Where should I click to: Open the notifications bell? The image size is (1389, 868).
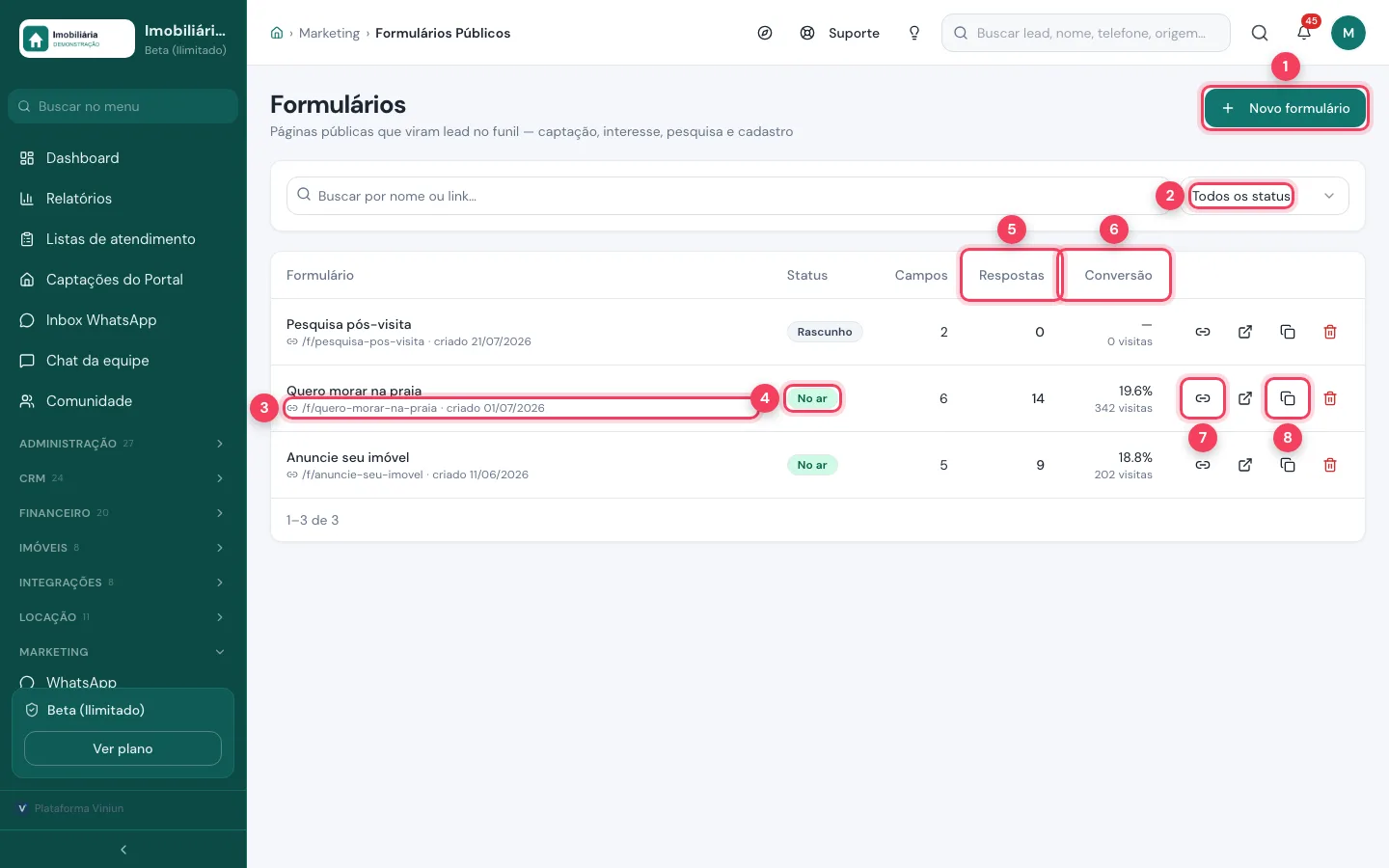(1304, 33)
